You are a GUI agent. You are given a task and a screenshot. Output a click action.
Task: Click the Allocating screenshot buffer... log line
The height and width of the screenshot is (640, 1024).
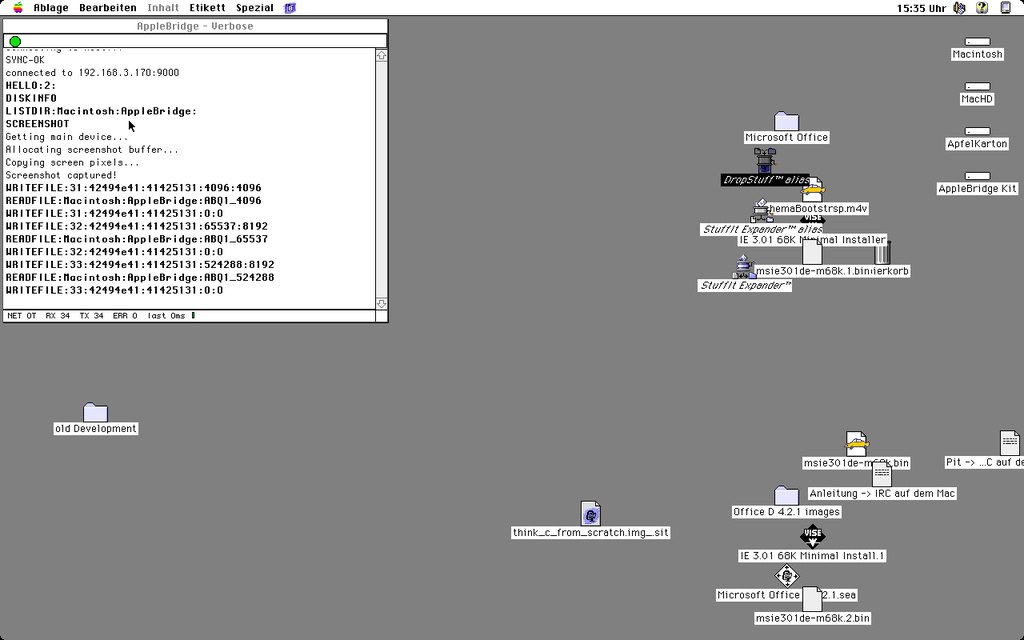(92, 150)
